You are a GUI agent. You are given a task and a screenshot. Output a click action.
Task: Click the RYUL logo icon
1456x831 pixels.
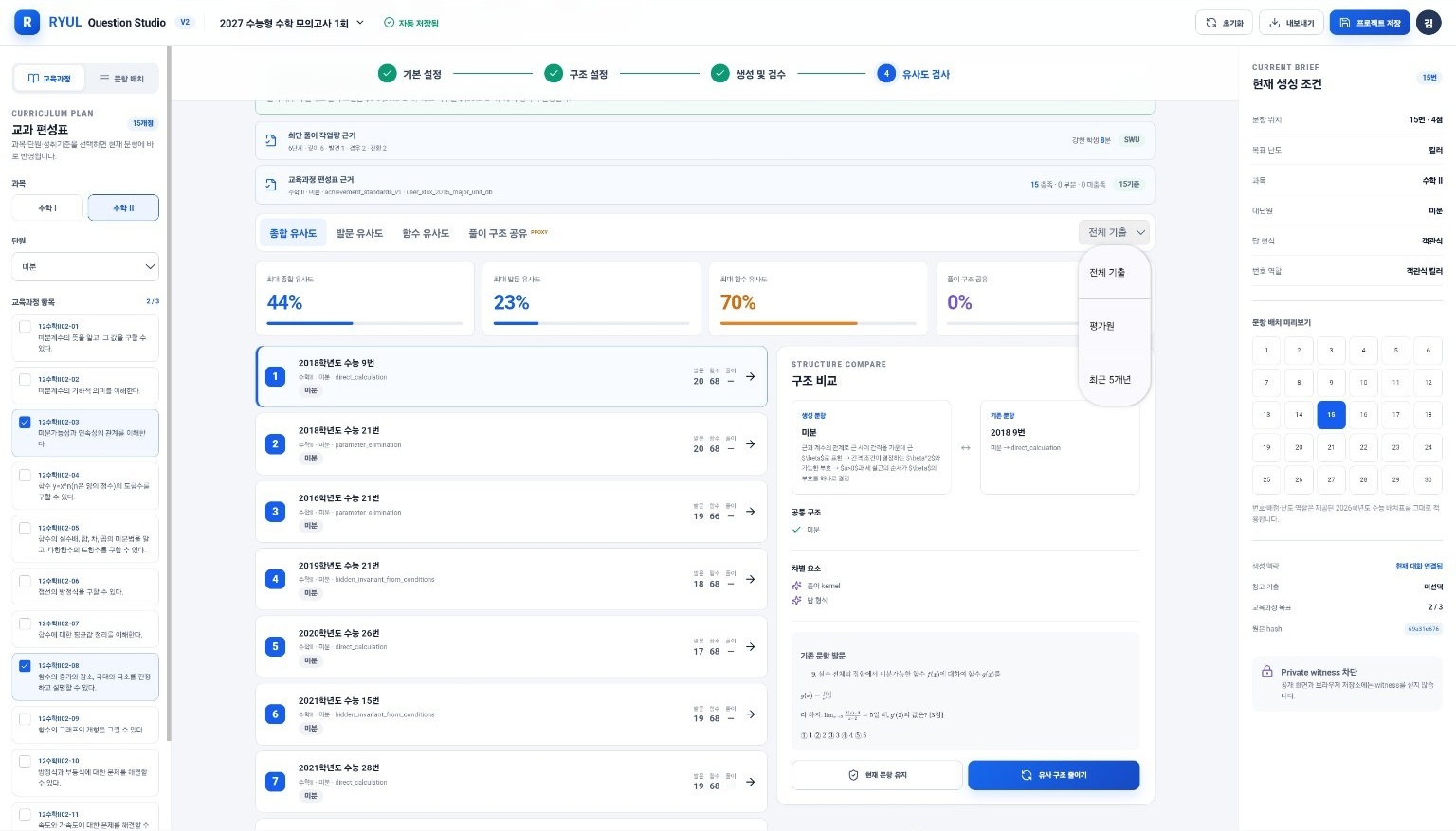[27, 22]
